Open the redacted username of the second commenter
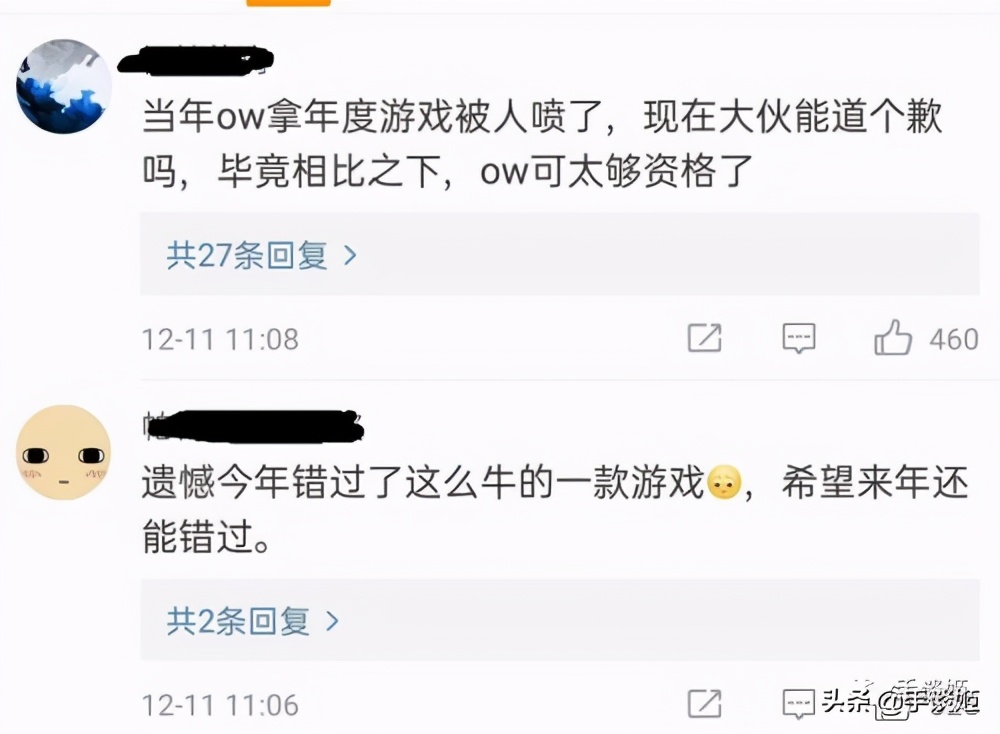Viewport: 1000px width, 734px height. tap(253, 426)
